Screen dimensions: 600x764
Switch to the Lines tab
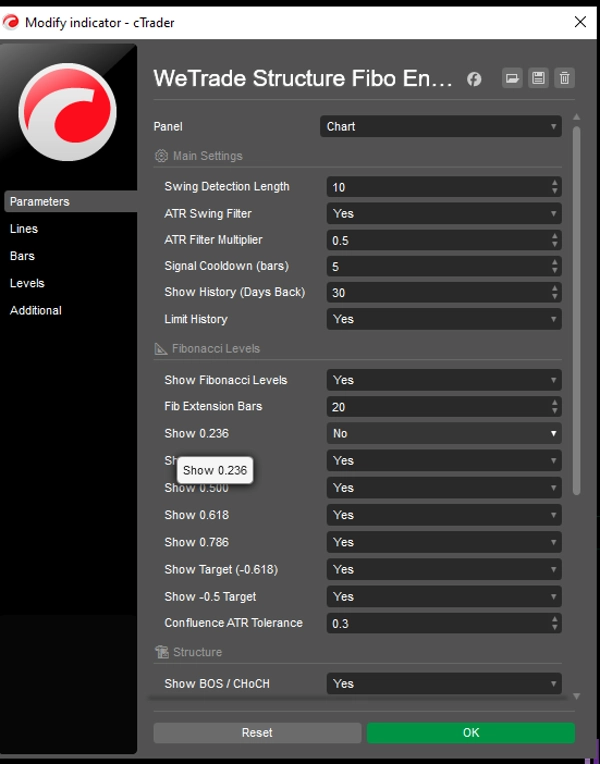click(x=24, y=229)
